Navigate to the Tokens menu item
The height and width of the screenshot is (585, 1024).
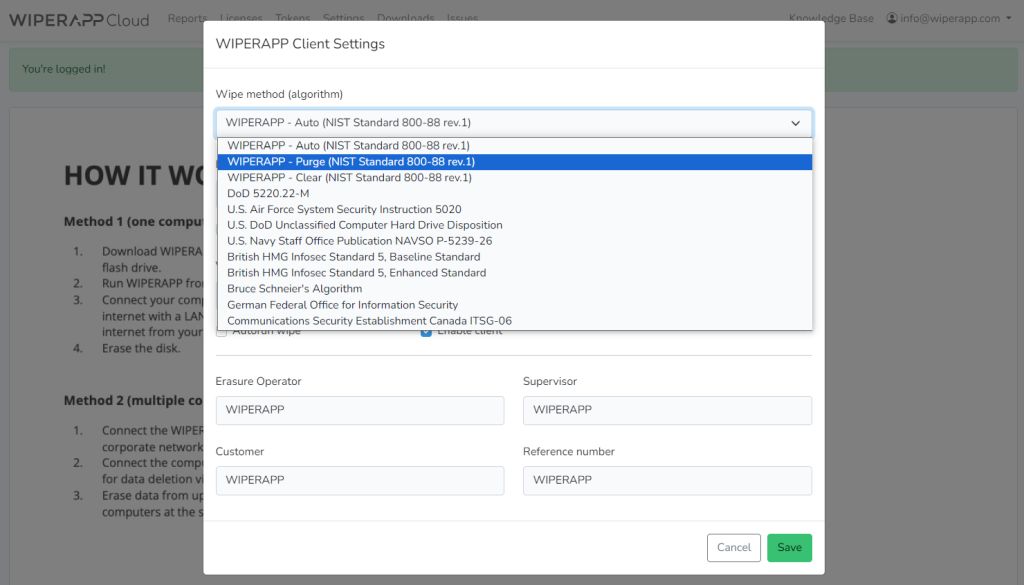click(x=294, y=17)
